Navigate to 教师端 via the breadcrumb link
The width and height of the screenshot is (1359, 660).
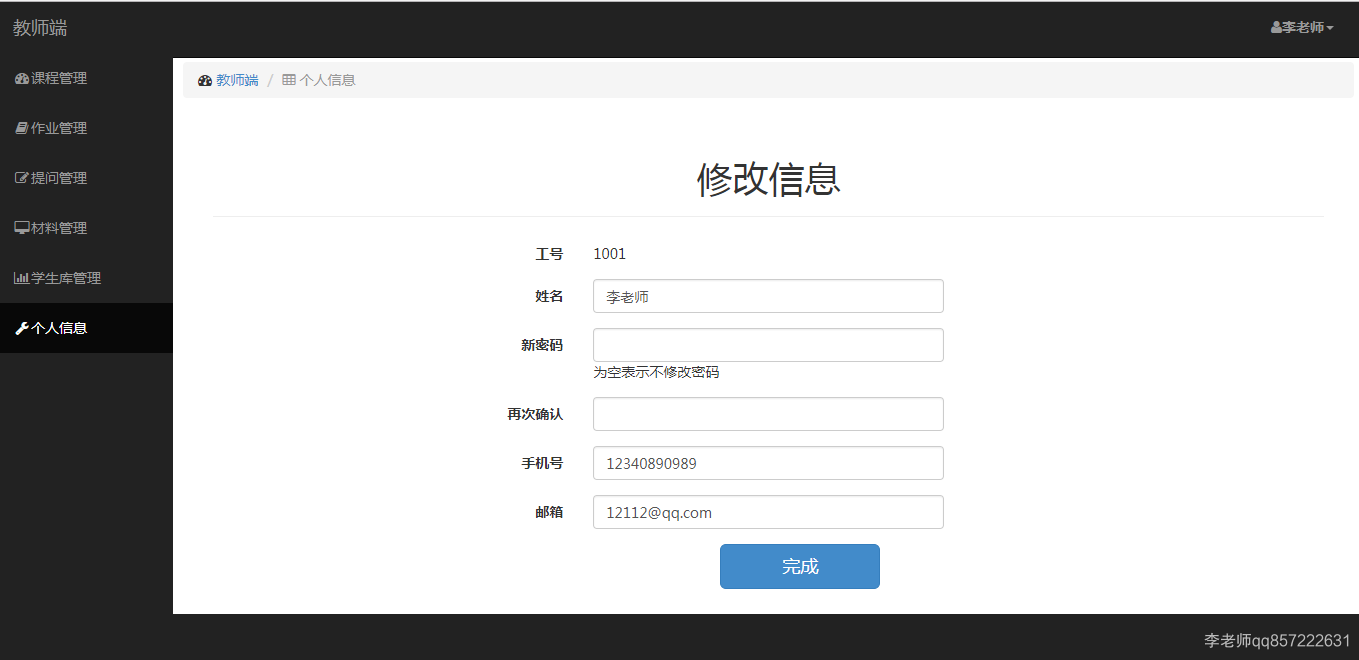[x=236, y=80]
